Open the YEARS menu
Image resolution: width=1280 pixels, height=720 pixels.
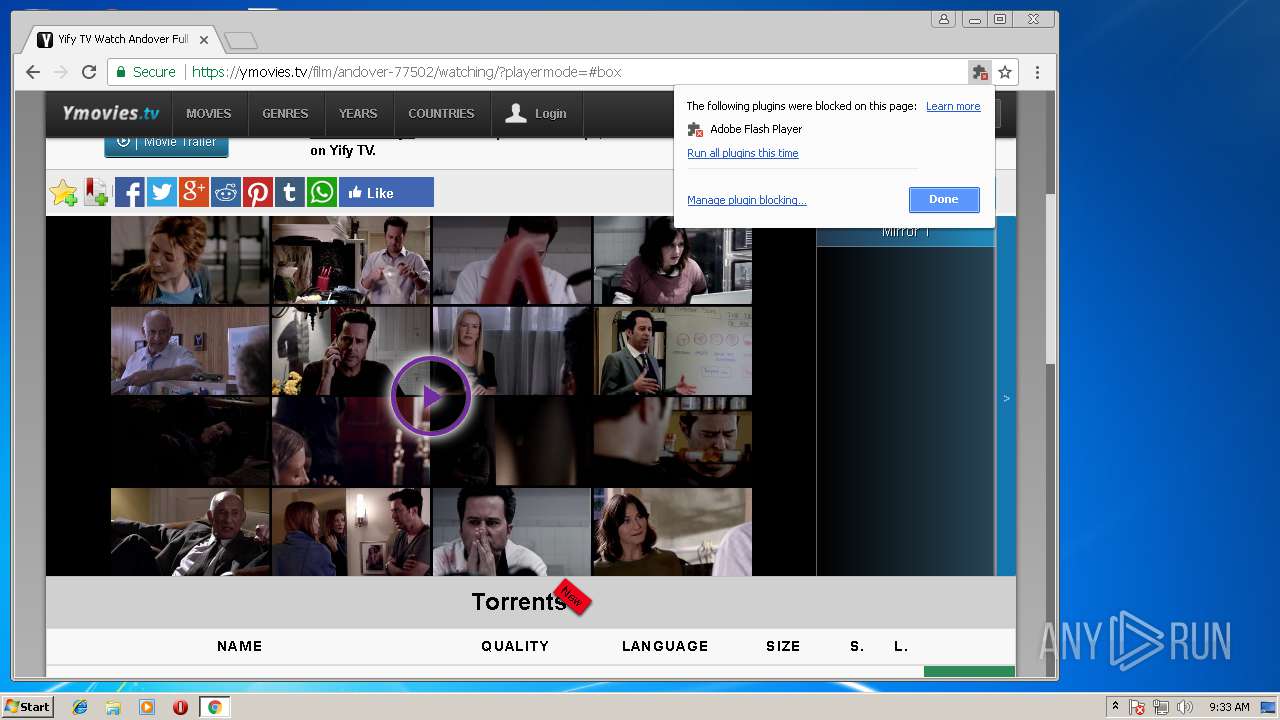(358, 113)
